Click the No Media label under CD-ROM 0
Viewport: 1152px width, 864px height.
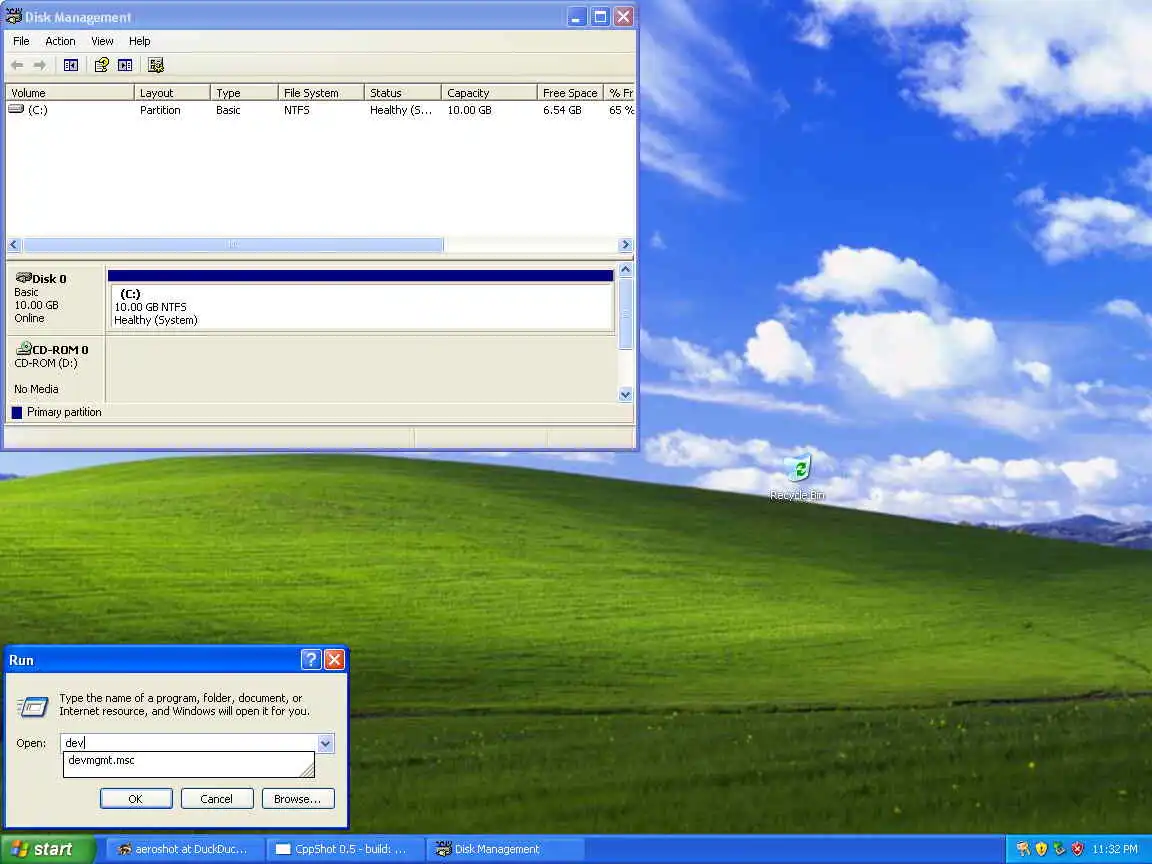click(x=36, y=389)
